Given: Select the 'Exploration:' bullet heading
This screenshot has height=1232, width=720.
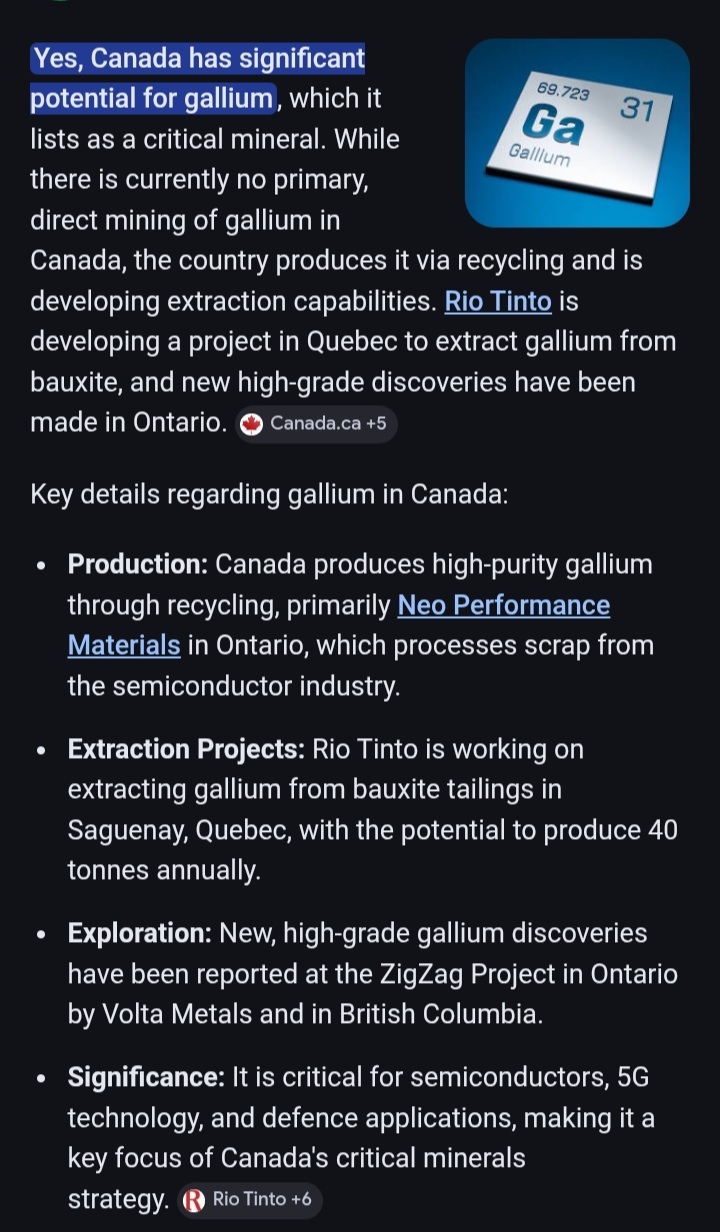Looking at the screenshot, I should (139, 934).
